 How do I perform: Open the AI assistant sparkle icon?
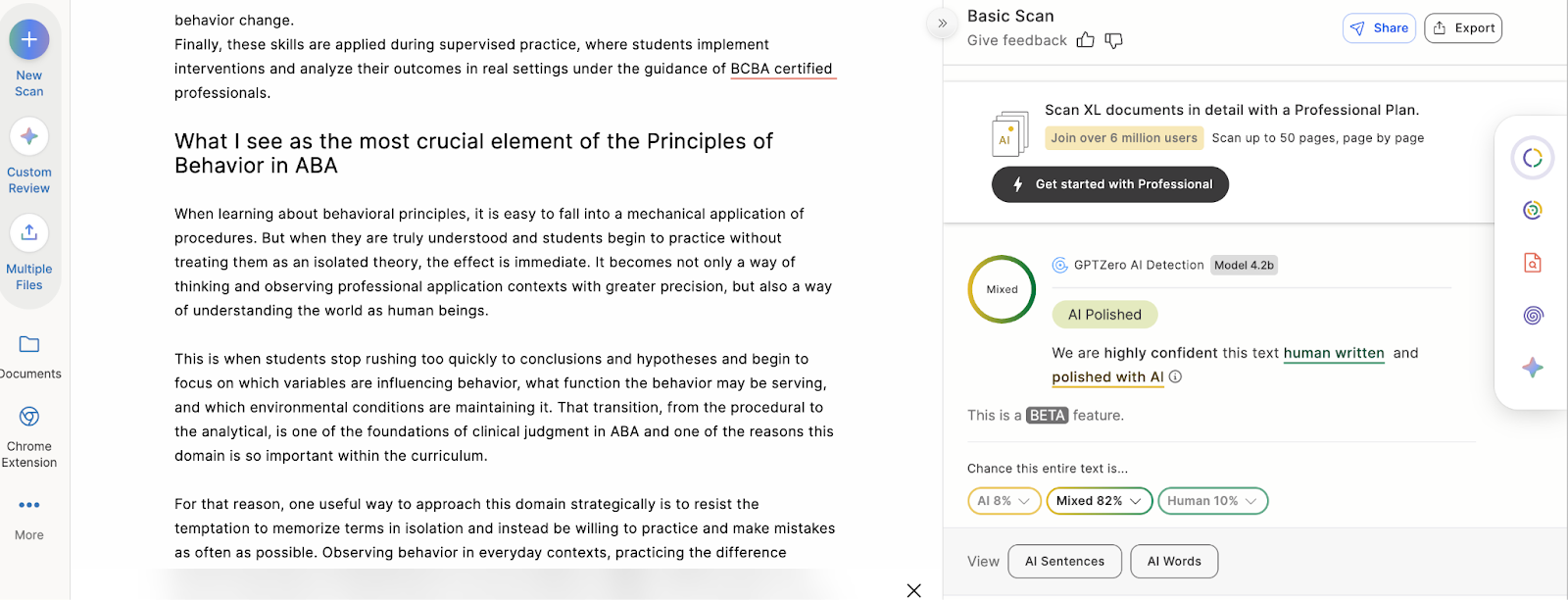1531,368
